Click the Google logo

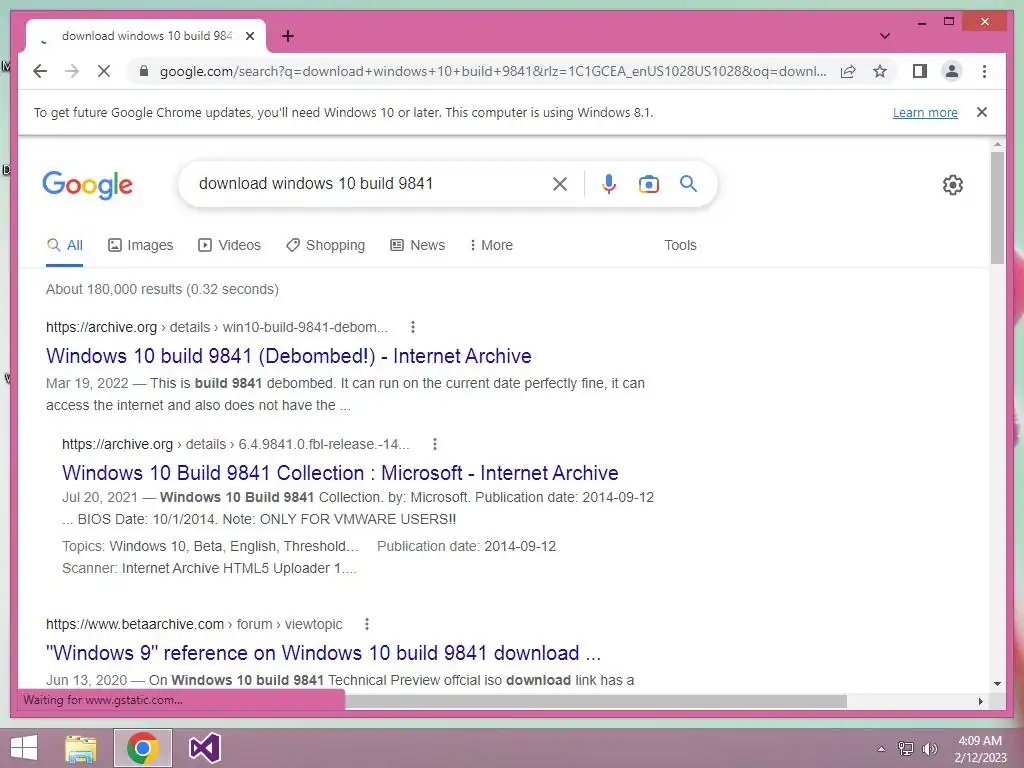(88, 185)
